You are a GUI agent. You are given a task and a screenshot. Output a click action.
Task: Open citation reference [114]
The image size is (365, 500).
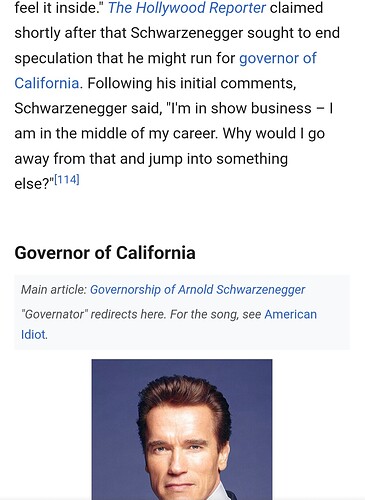[67, 180]
